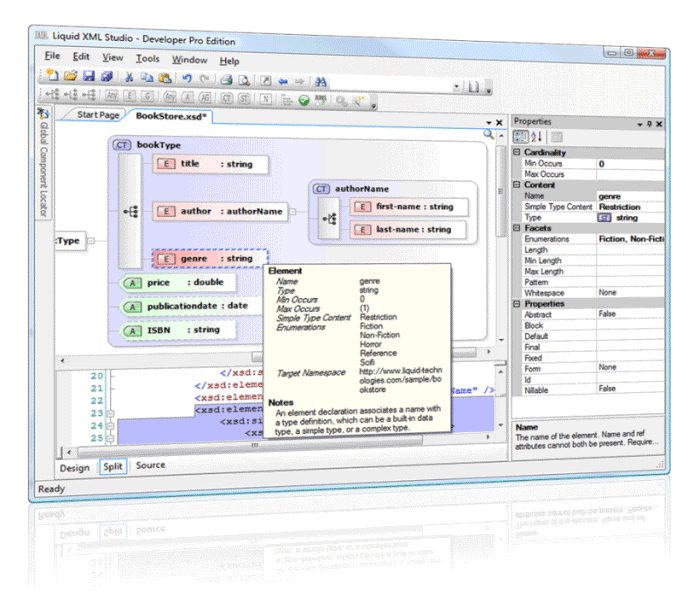The image size is (682, 600).
Task: Click the Print Preview magnifier icon
Action: [244, 80]
